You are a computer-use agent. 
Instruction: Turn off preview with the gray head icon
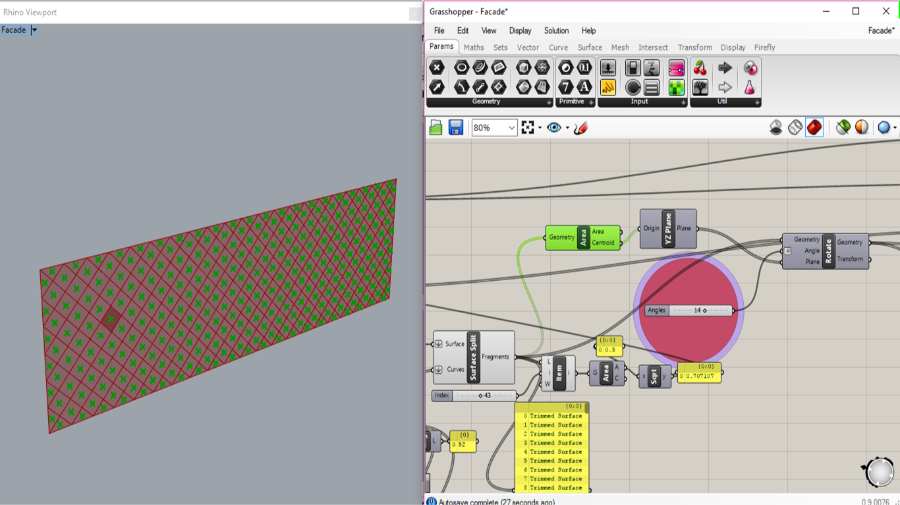click(x=775, y=127)
